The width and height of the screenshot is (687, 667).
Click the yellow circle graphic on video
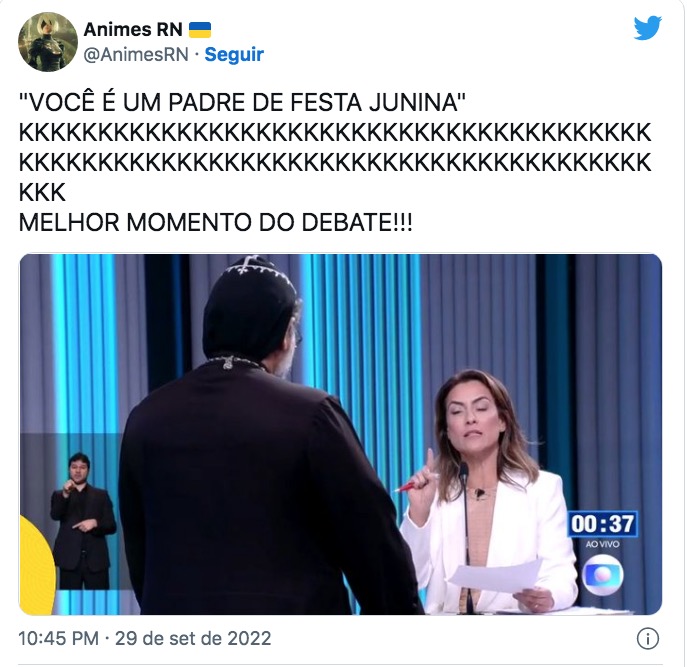pos(37,564)
